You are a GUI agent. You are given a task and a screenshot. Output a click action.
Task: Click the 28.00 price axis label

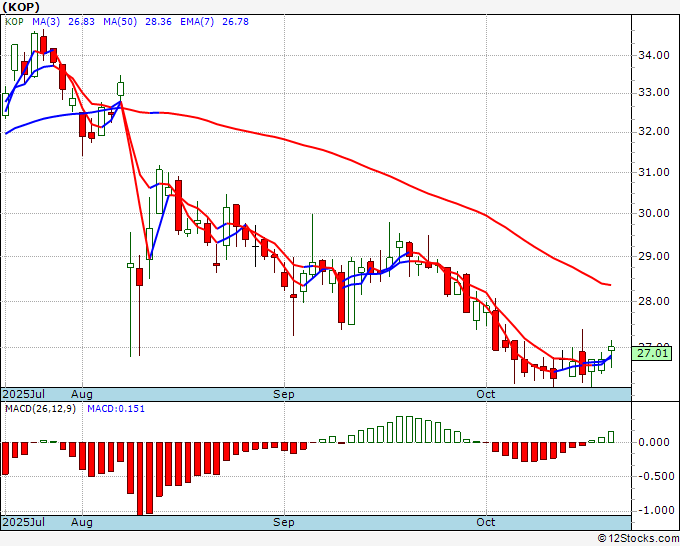(654, 301)
